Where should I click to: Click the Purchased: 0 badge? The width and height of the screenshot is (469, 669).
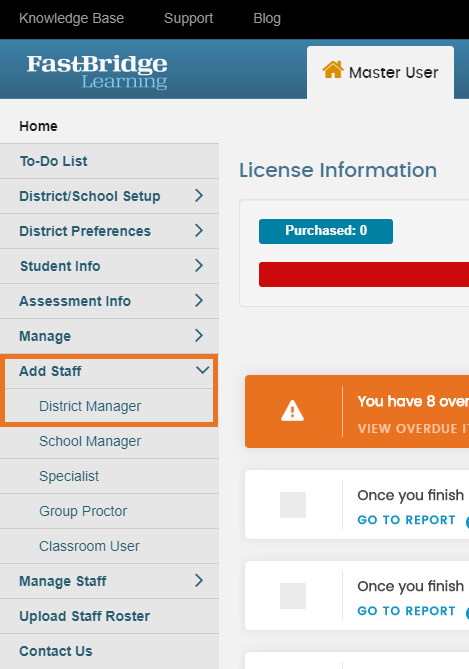point(326,231)
